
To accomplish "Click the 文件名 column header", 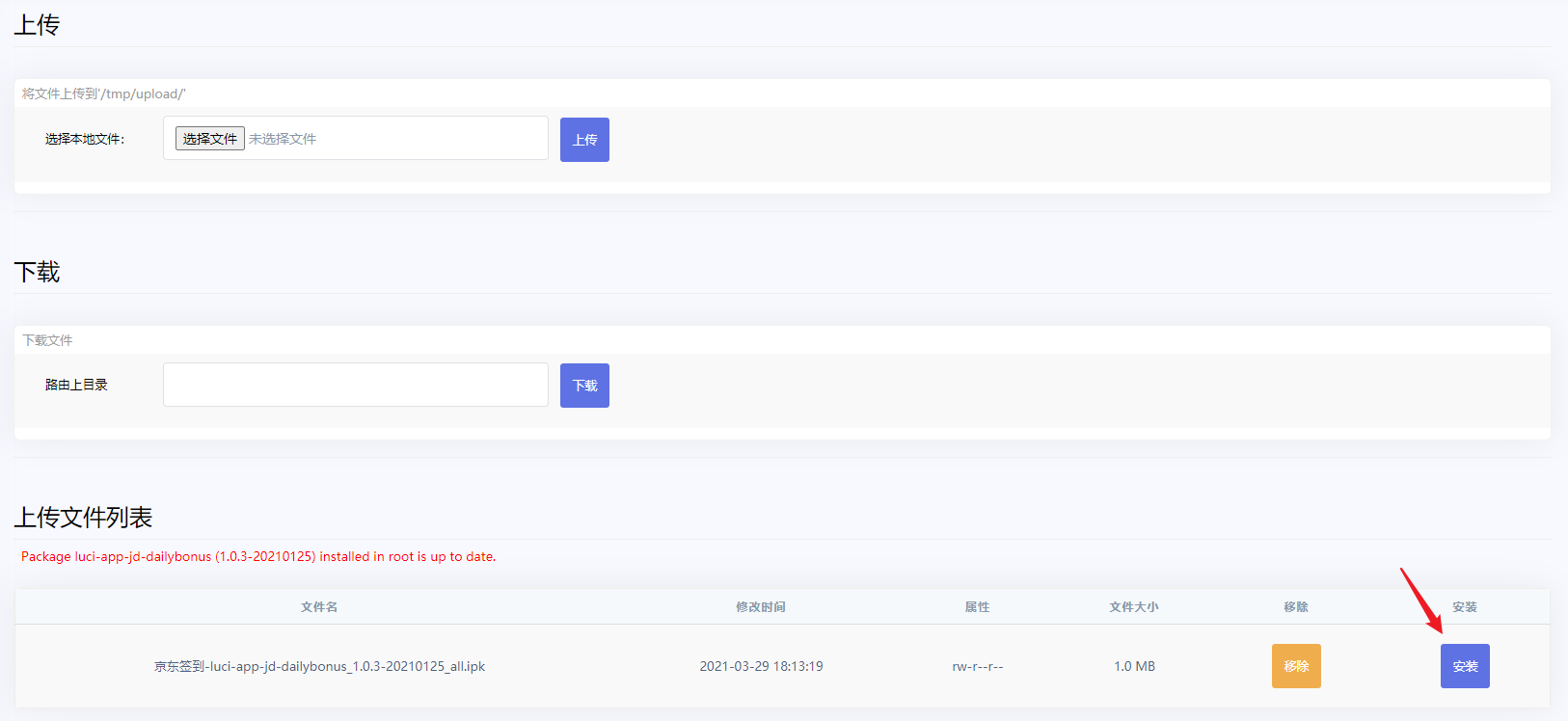I will point(319,607).
